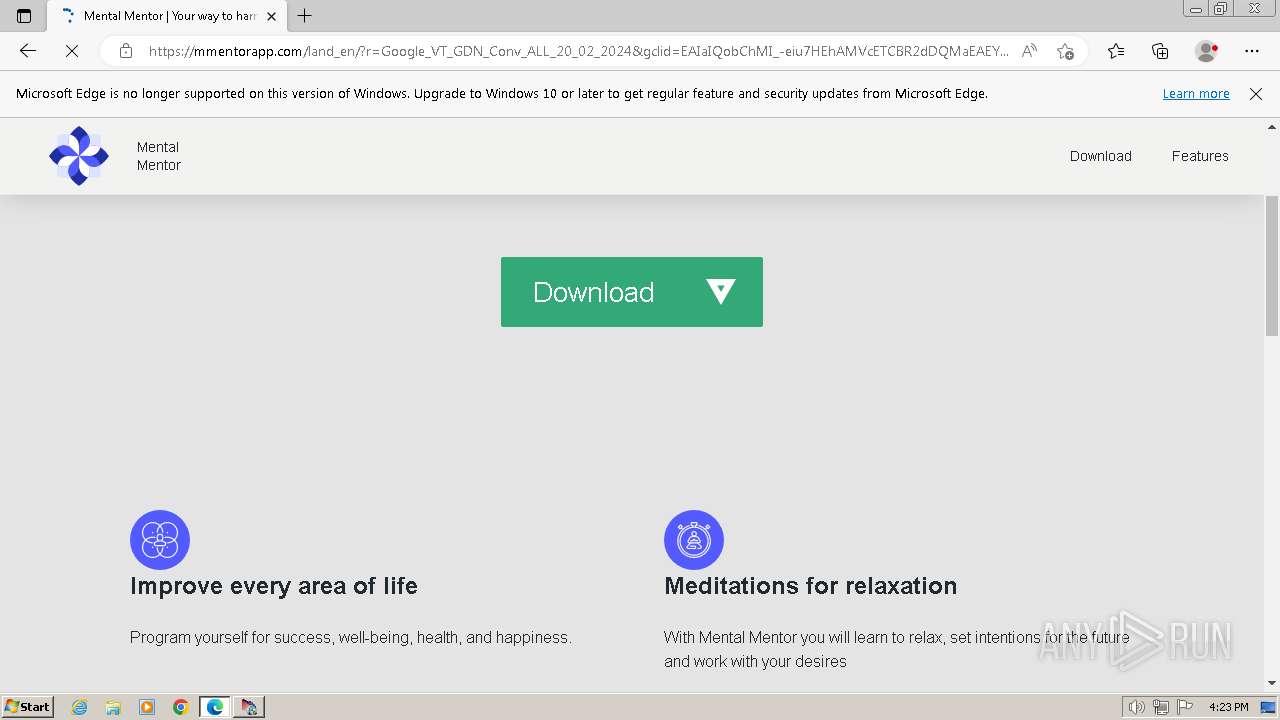Click the Show desktop tray icon

tap(1268, 707)
